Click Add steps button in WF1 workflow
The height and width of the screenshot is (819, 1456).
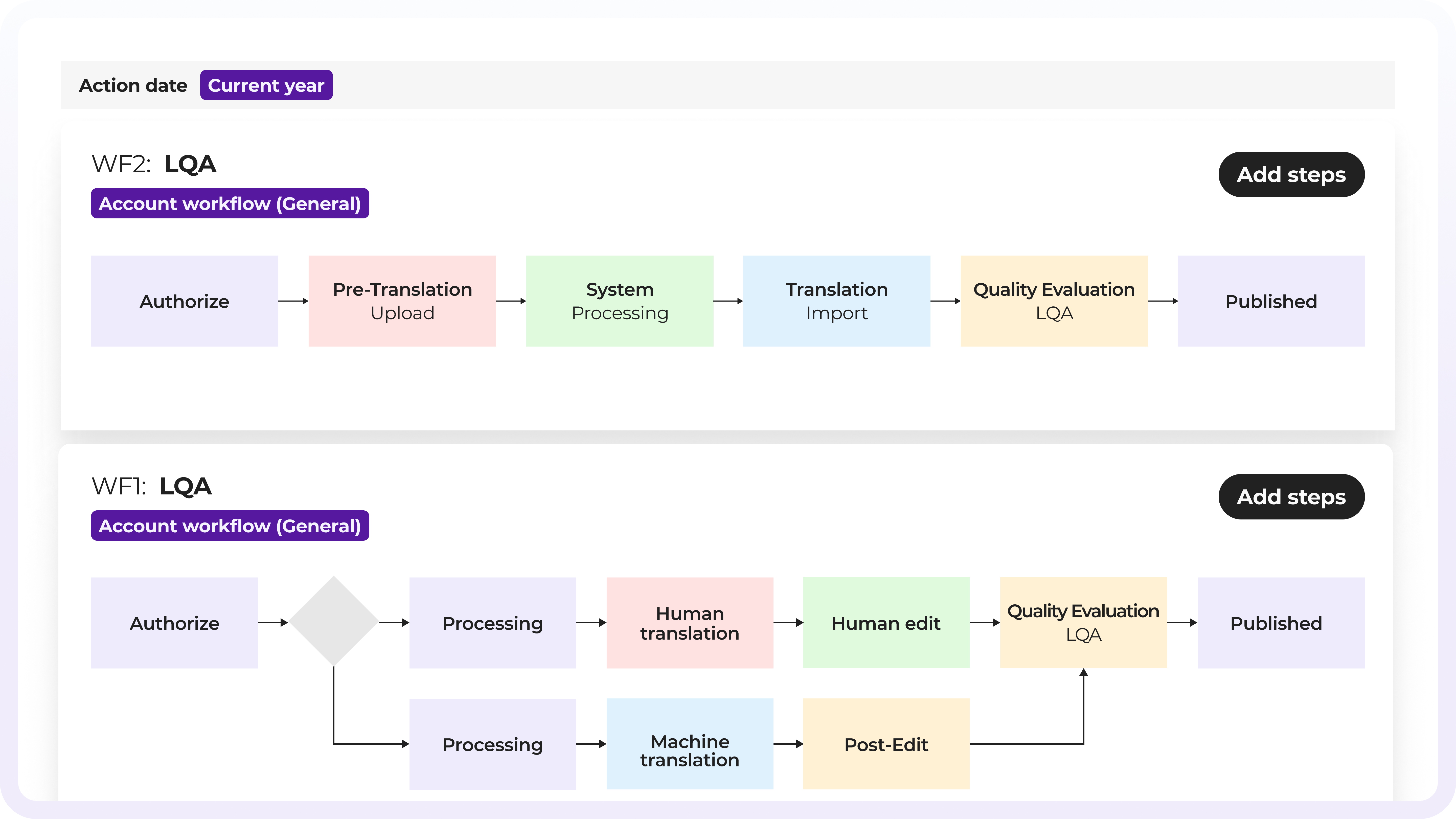pyautogui.click(x=1291, y=497)
